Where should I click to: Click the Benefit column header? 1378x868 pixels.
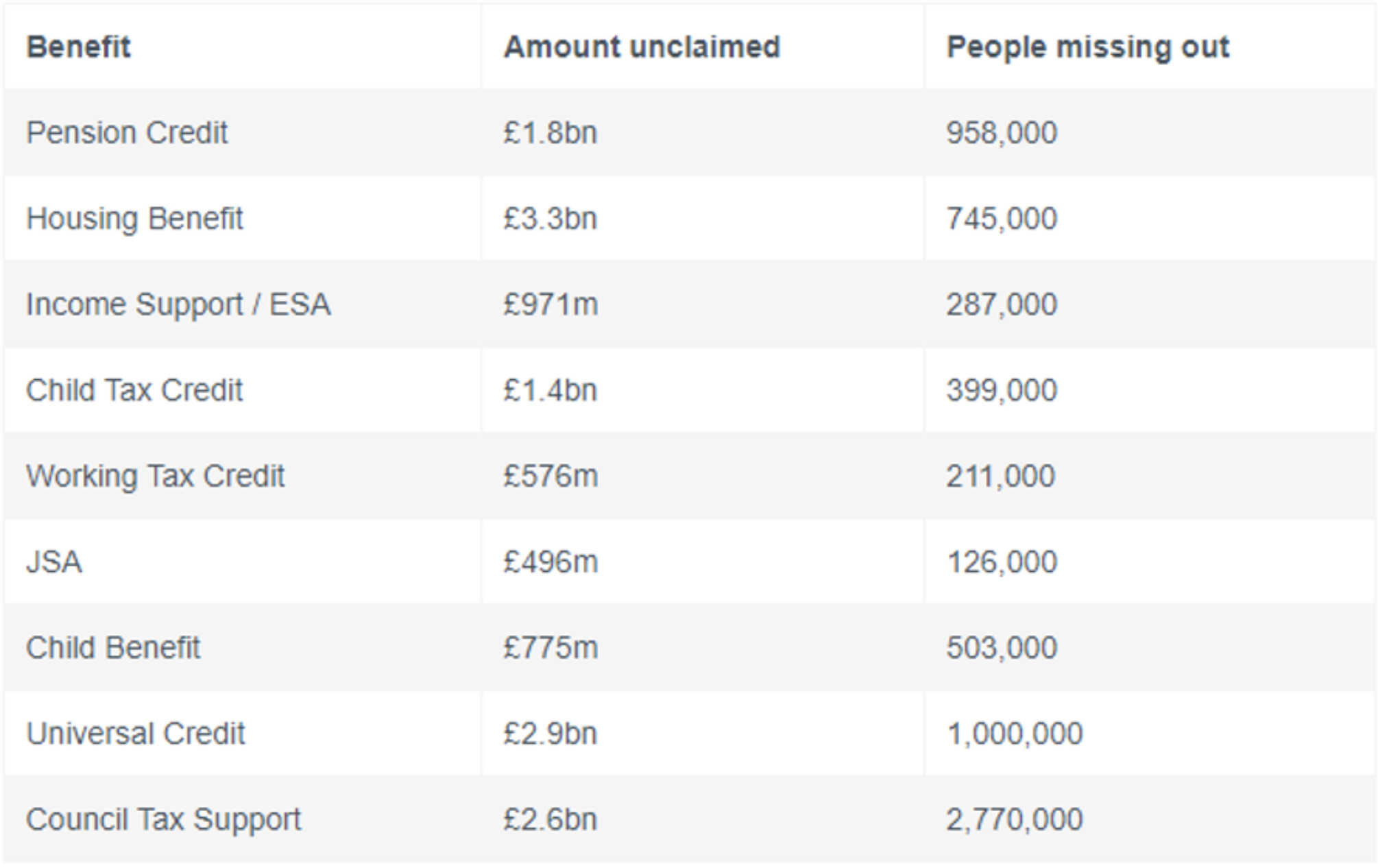(x=78, y=47)
